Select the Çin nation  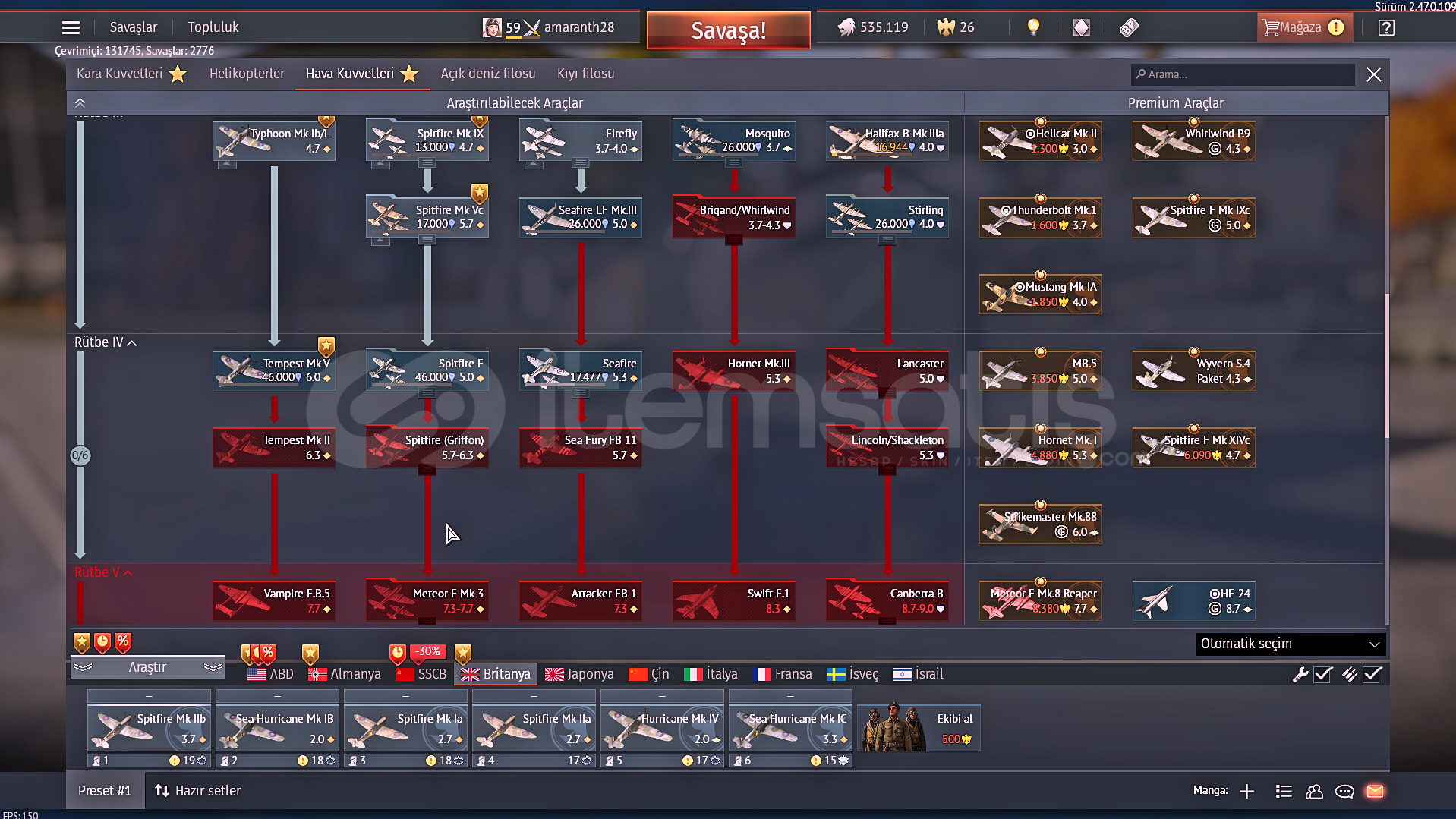pyautogui.click(x=649, y=674)
